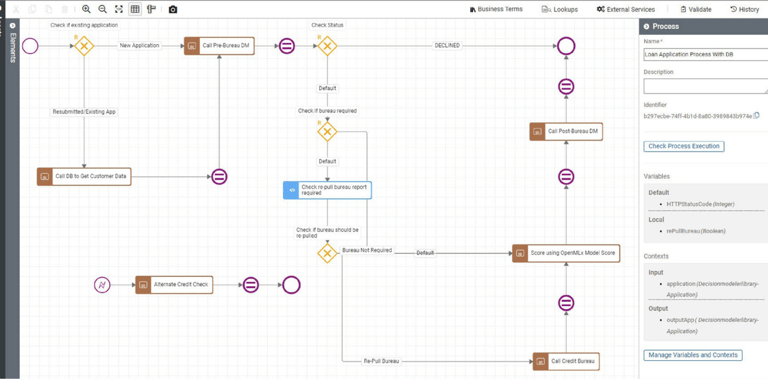The image size is (768, 379).
Task: Copy the process identifier
Action: [x=757, y=116]
